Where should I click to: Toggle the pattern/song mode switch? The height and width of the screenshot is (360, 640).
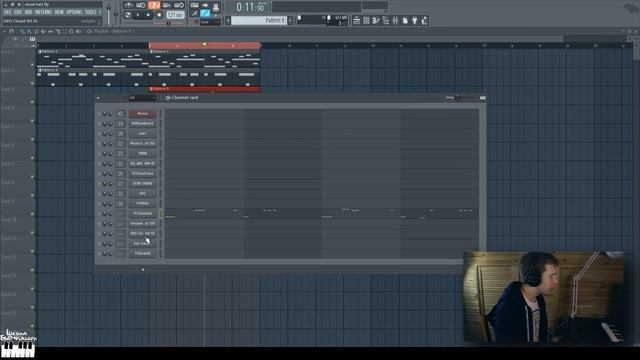coord(127,15)
